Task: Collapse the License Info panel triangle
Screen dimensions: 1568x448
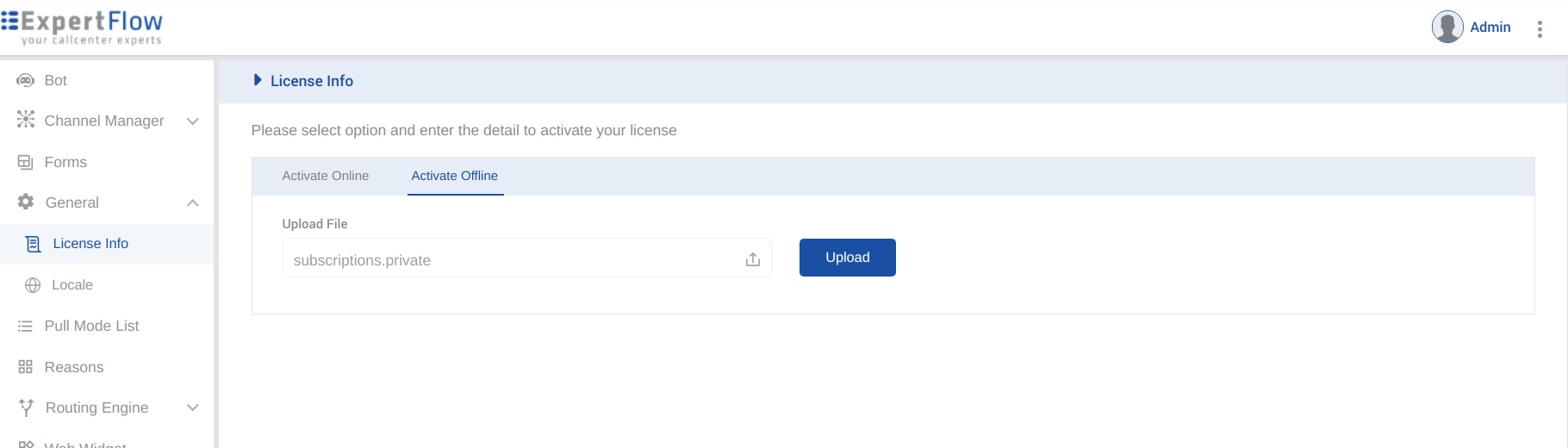Action: 257,80
